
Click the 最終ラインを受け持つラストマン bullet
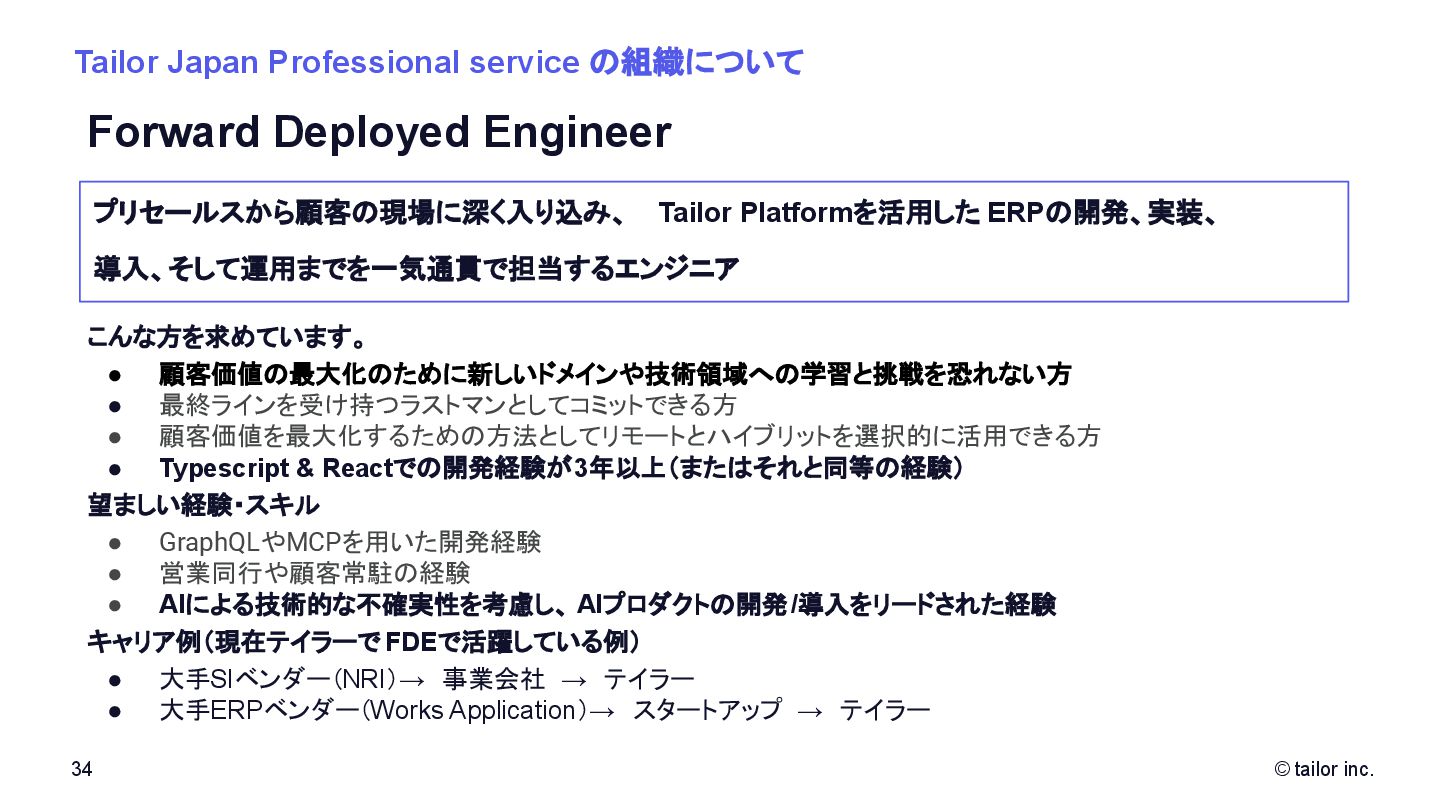tap(448, 405)
